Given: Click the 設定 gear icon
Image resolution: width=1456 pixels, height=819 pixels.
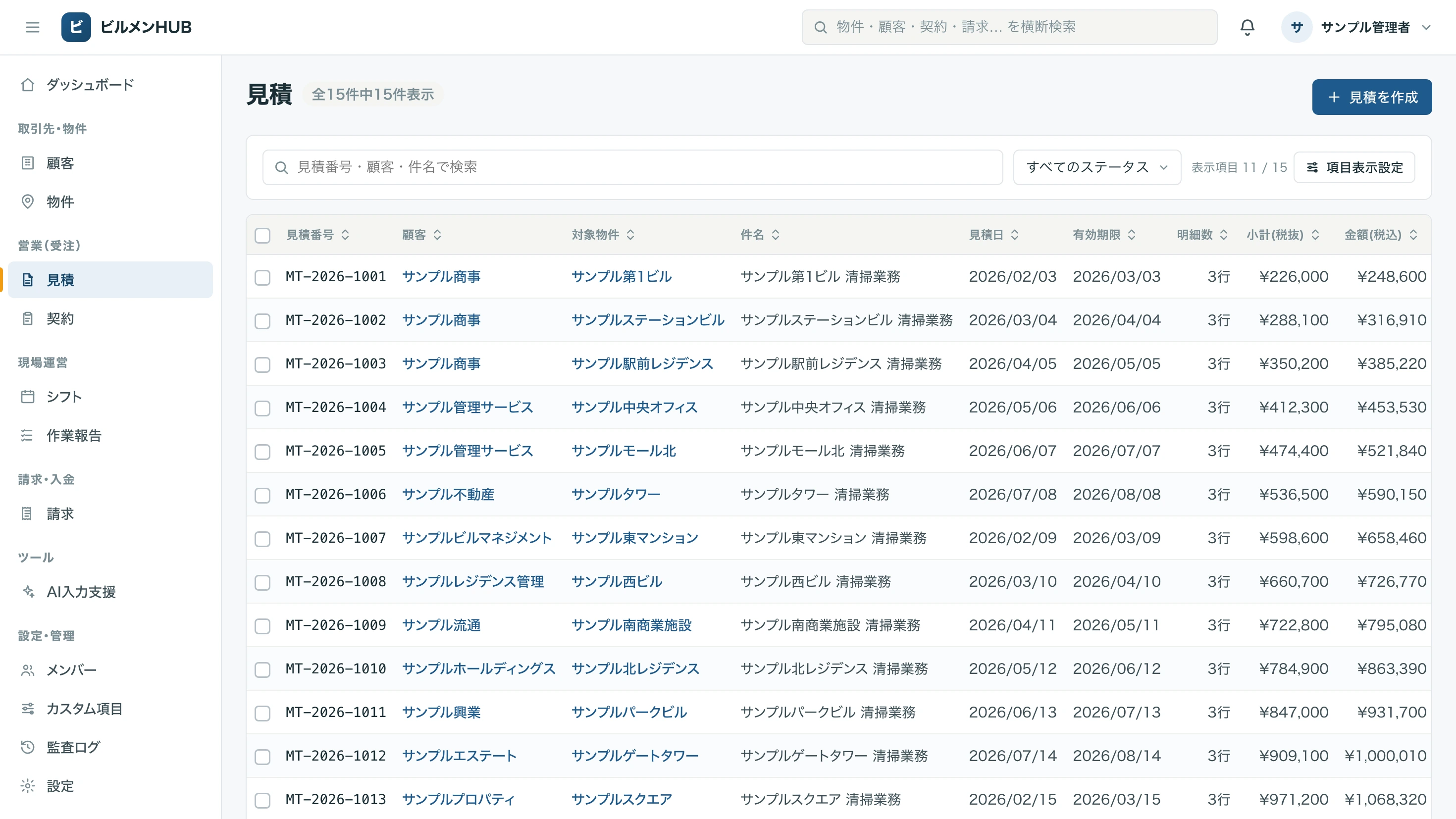Looking at the screenshot, I should click(x=28, y=786).
